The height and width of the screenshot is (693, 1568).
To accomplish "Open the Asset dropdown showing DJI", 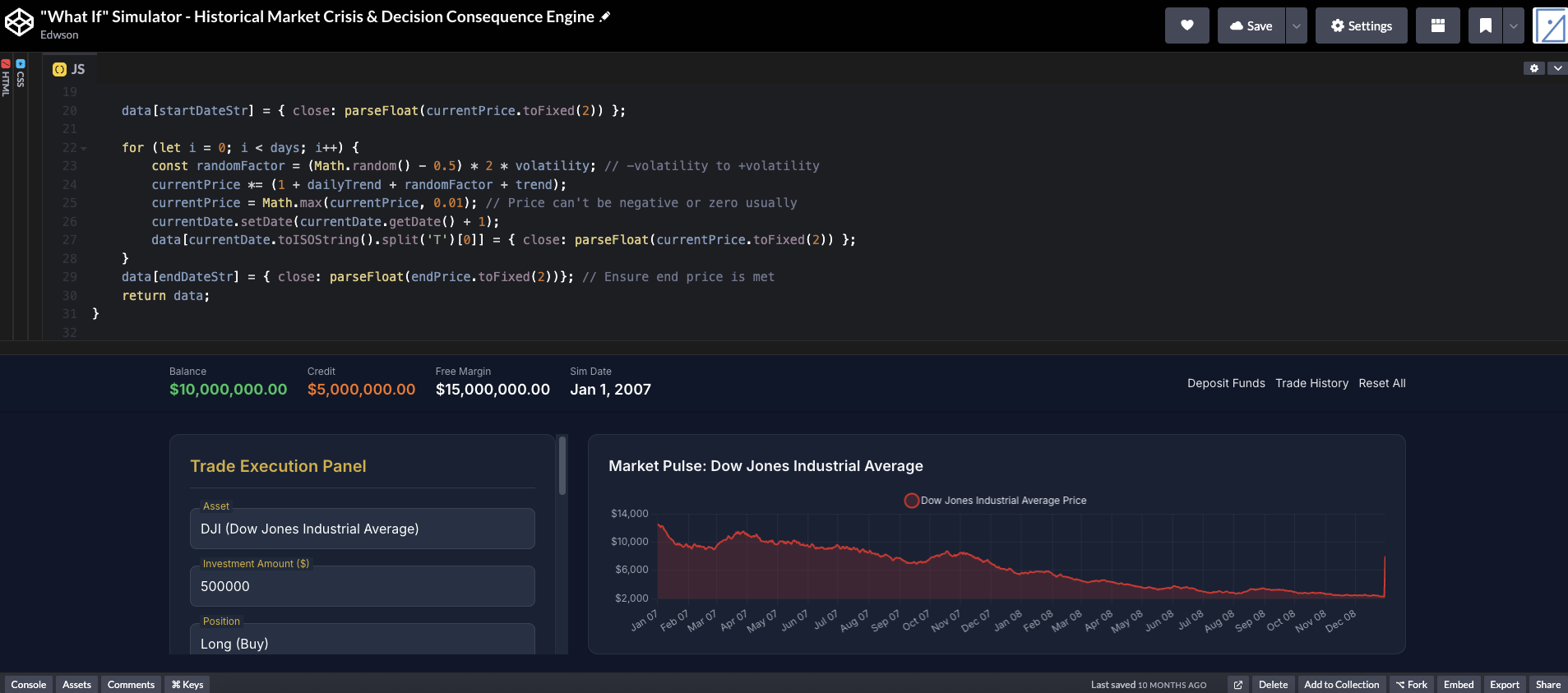I will coord(363,529).
